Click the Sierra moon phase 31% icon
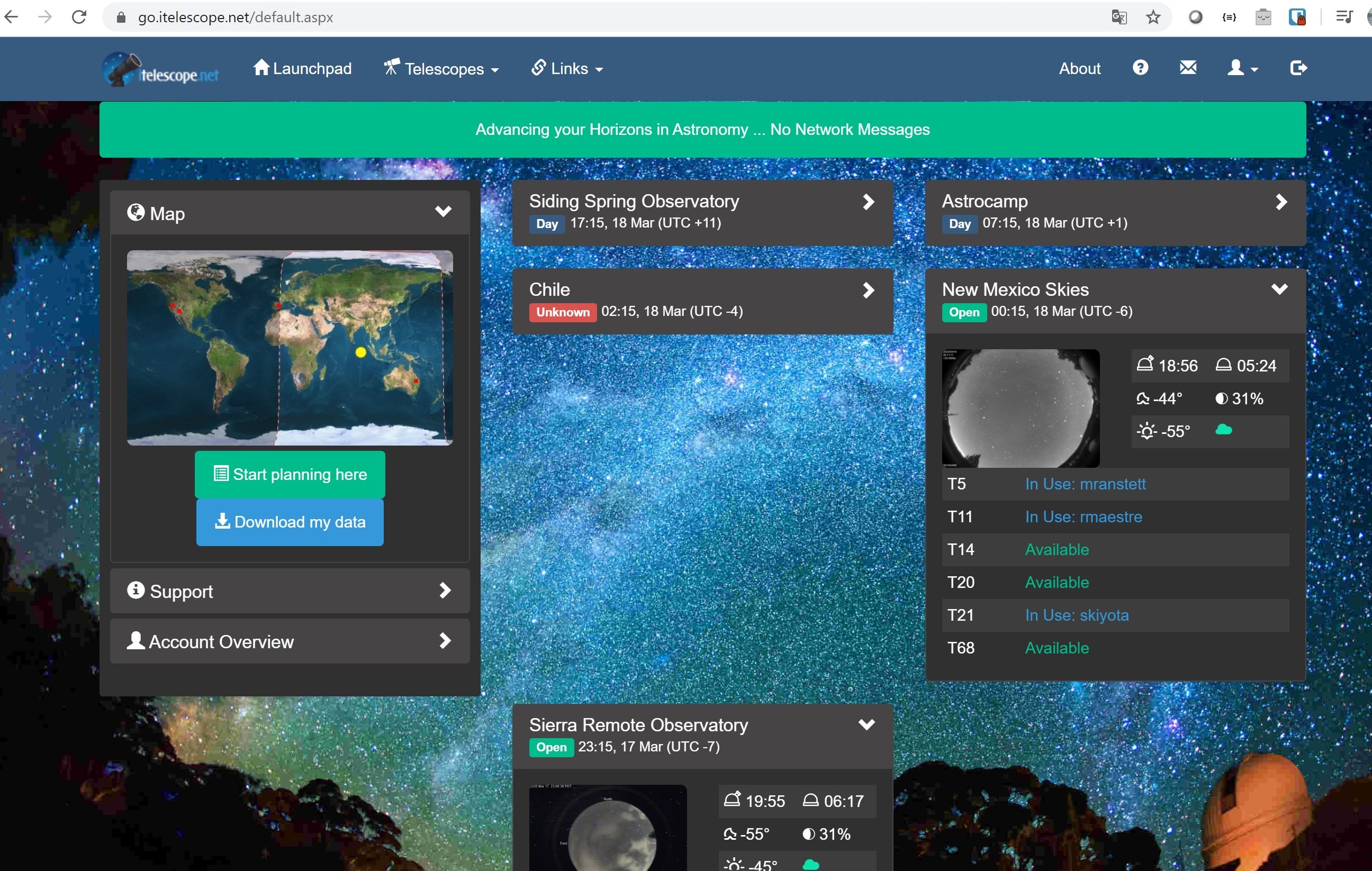The image size is (1372, 871). tap(808, 834)
